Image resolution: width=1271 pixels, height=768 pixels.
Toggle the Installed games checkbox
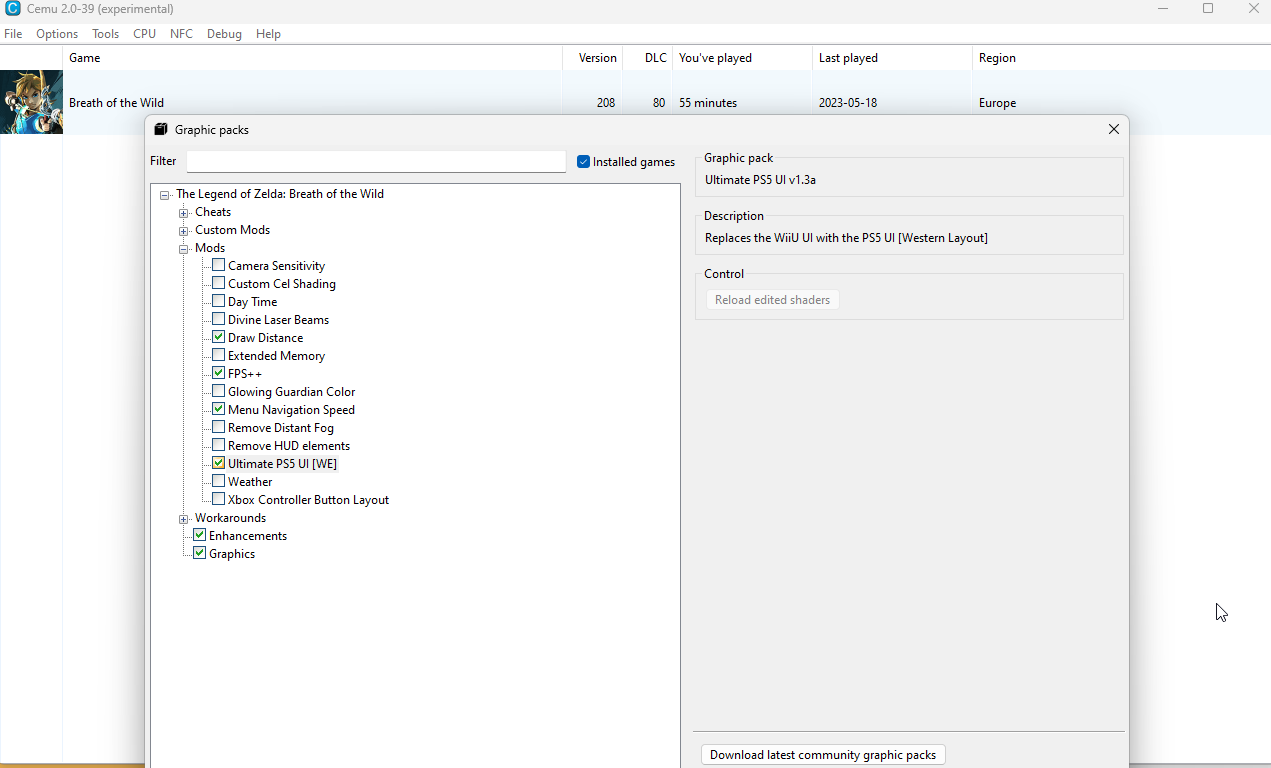tap(584, 162)
